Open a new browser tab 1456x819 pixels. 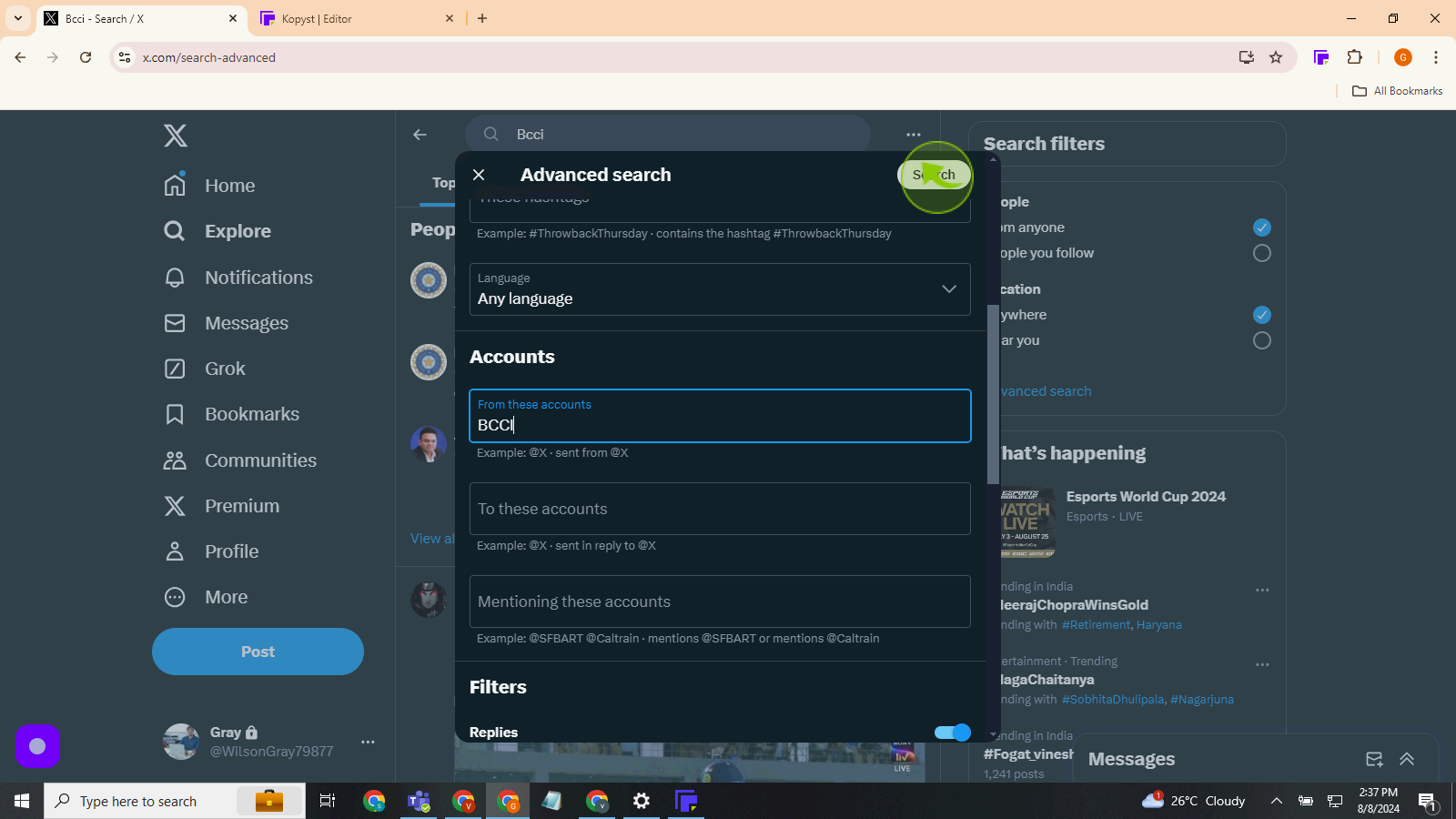[x=482, y=18]
